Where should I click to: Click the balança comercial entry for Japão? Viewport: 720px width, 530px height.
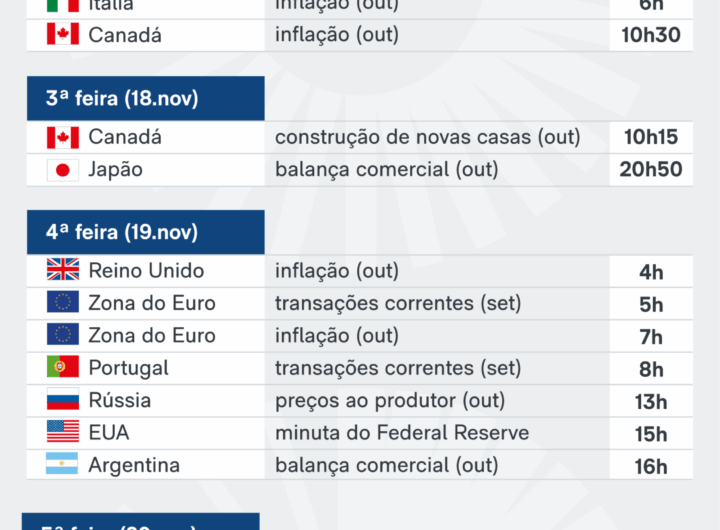pos(386,170)
